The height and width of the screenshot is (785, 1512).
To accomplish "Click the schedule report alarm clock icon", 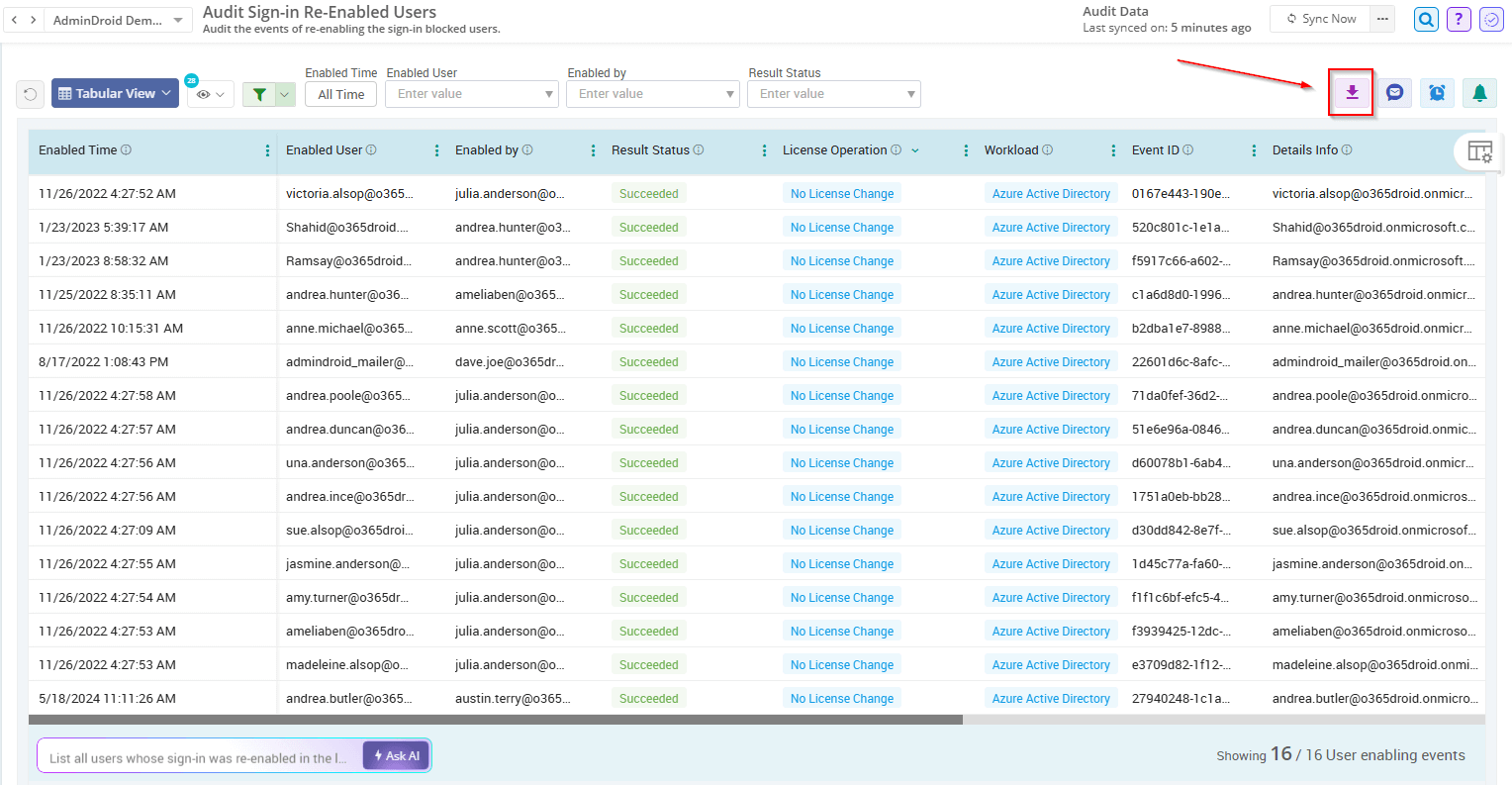I will tap(1437, 92).
